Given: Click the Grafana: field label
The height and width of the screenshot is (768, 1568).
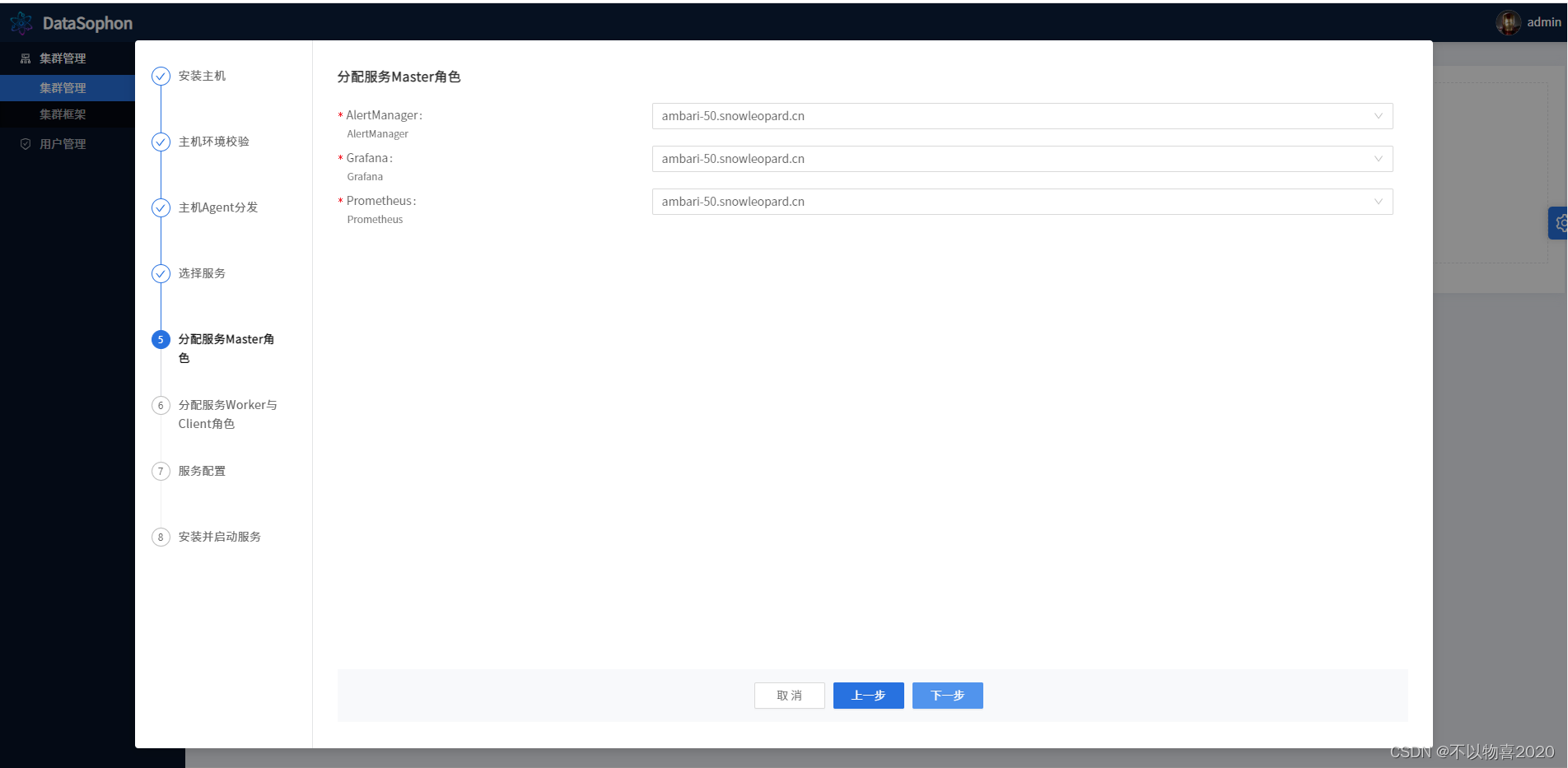Looking at the screenshot, I should pos(369,158).
